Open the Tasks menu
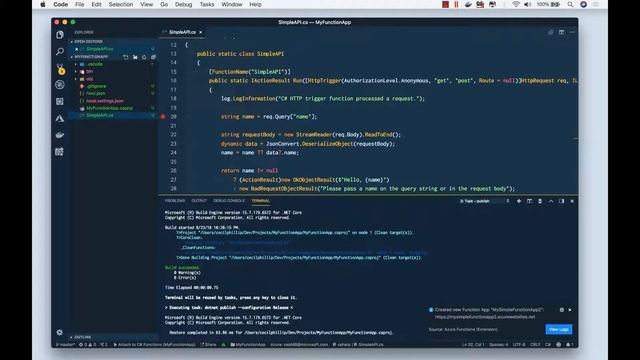 [207, 4]
